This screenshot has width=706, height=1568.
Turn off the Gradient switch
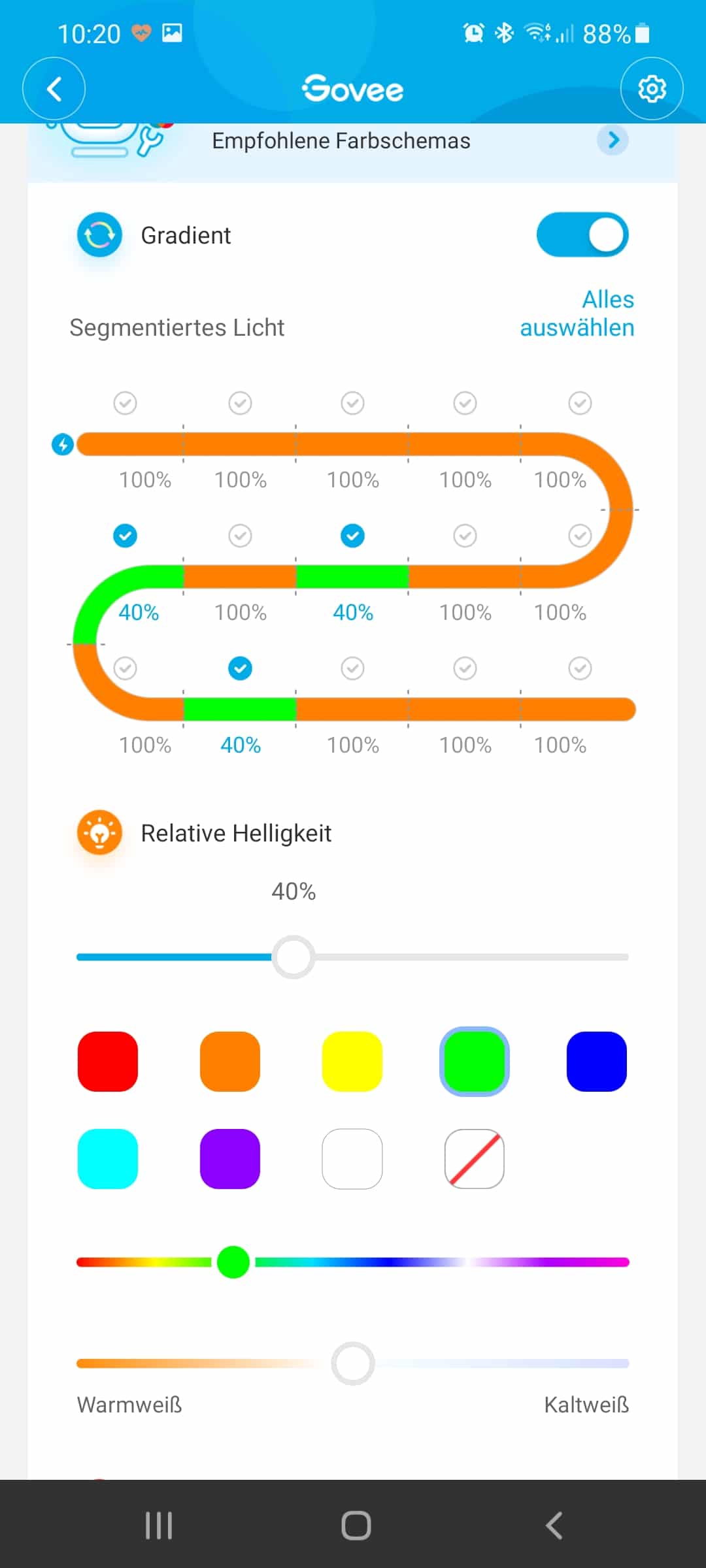[x=582, y=235]
